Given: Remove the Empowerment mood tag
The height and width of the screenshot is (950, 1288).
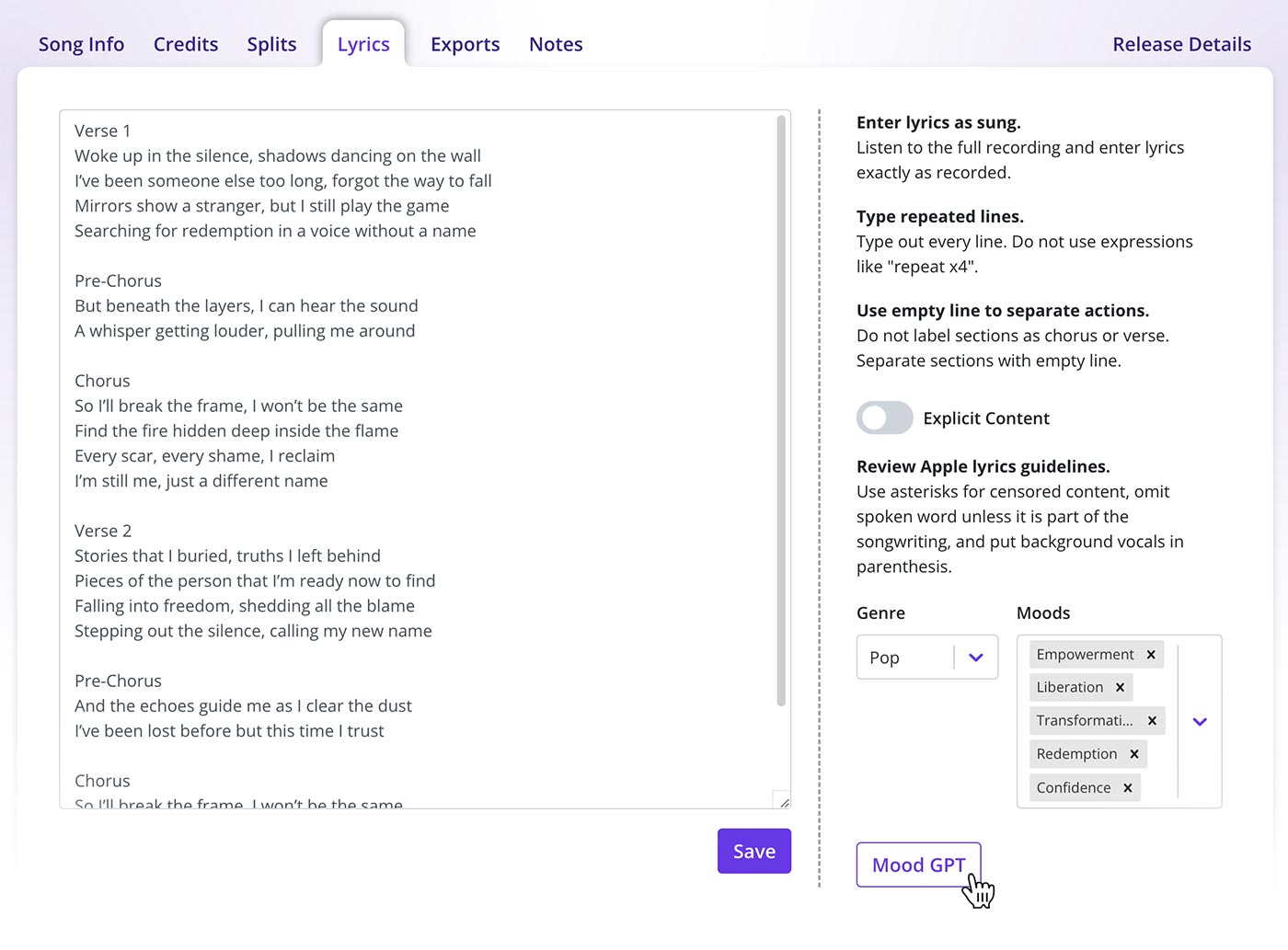Looking at the screenshot, I should tap(1150, 655).
